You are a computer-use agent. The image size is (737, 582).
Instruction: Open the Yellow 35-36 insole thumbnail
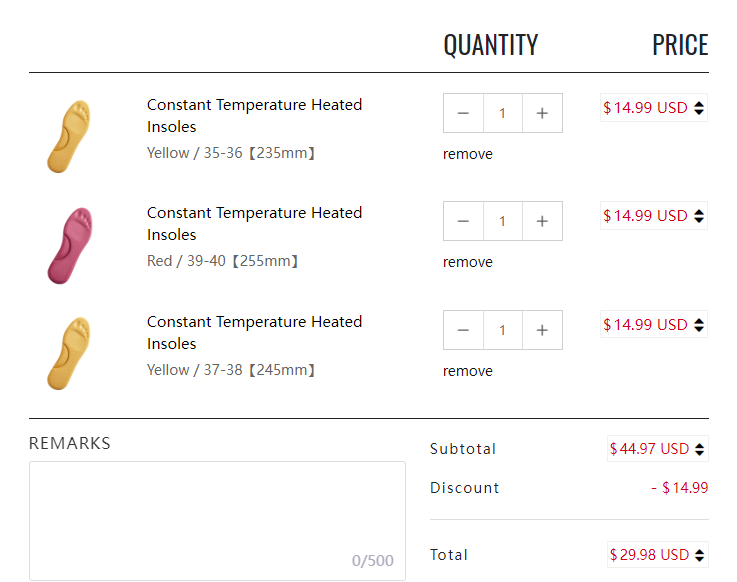[x=69, y=136]
